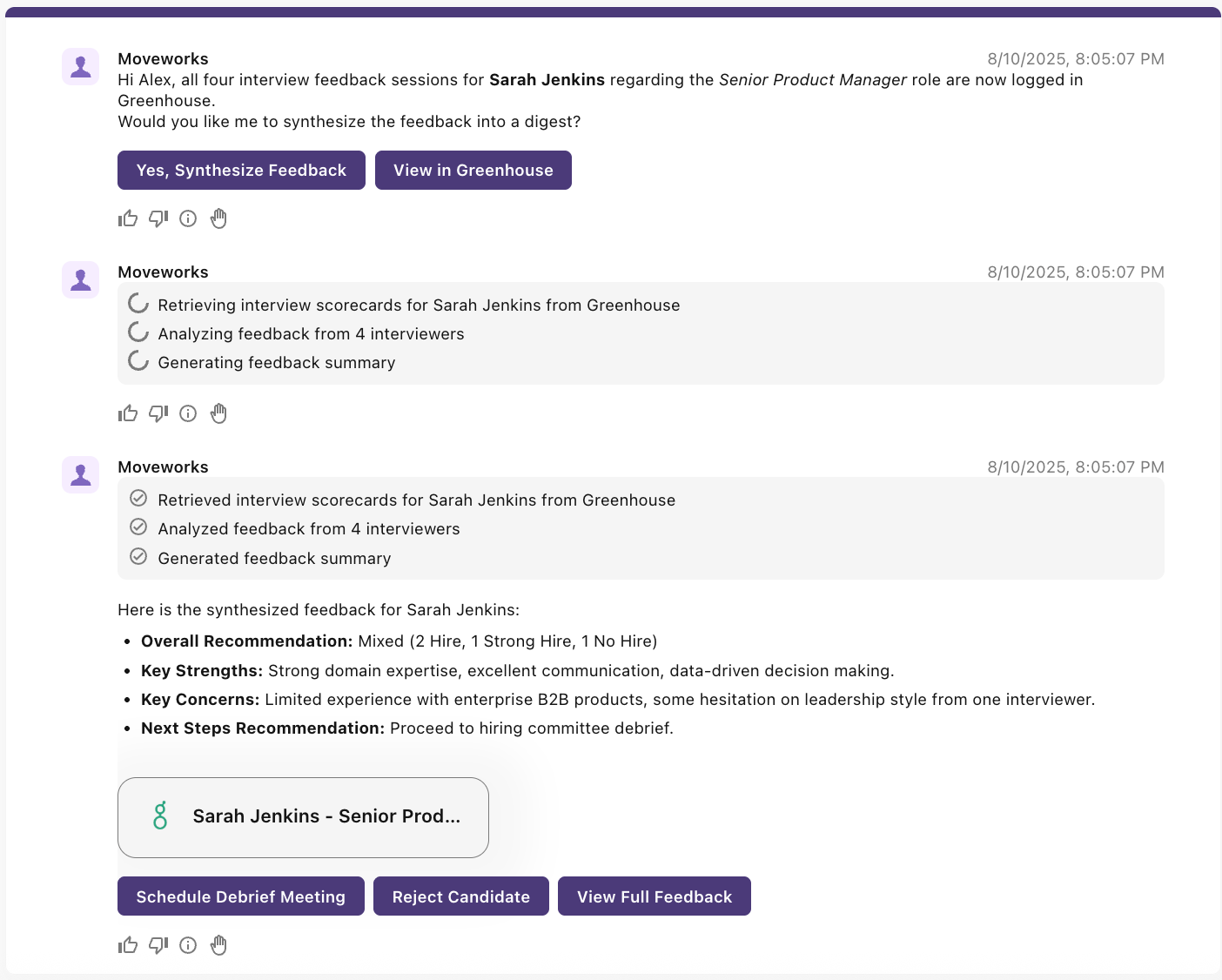Screen dimensions: 1222x980
Task: Click the hand icon under the first message
Action: coord(218,218)
